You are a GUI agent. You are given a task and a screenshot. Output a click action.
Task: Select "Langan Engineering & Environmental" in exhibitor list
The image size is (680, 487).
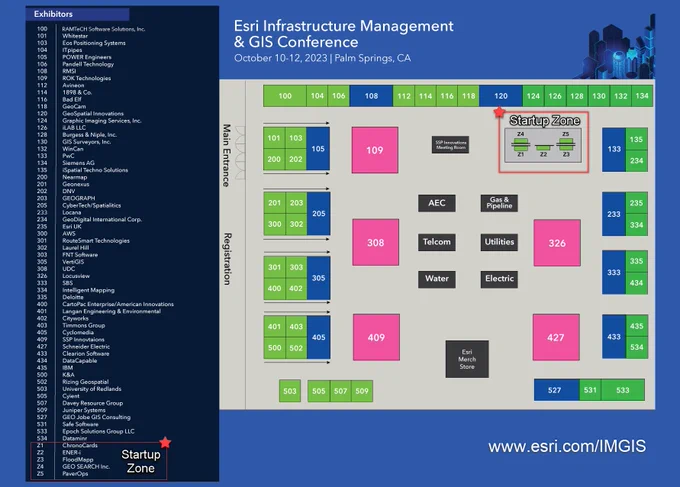click(x=111, y=311)
